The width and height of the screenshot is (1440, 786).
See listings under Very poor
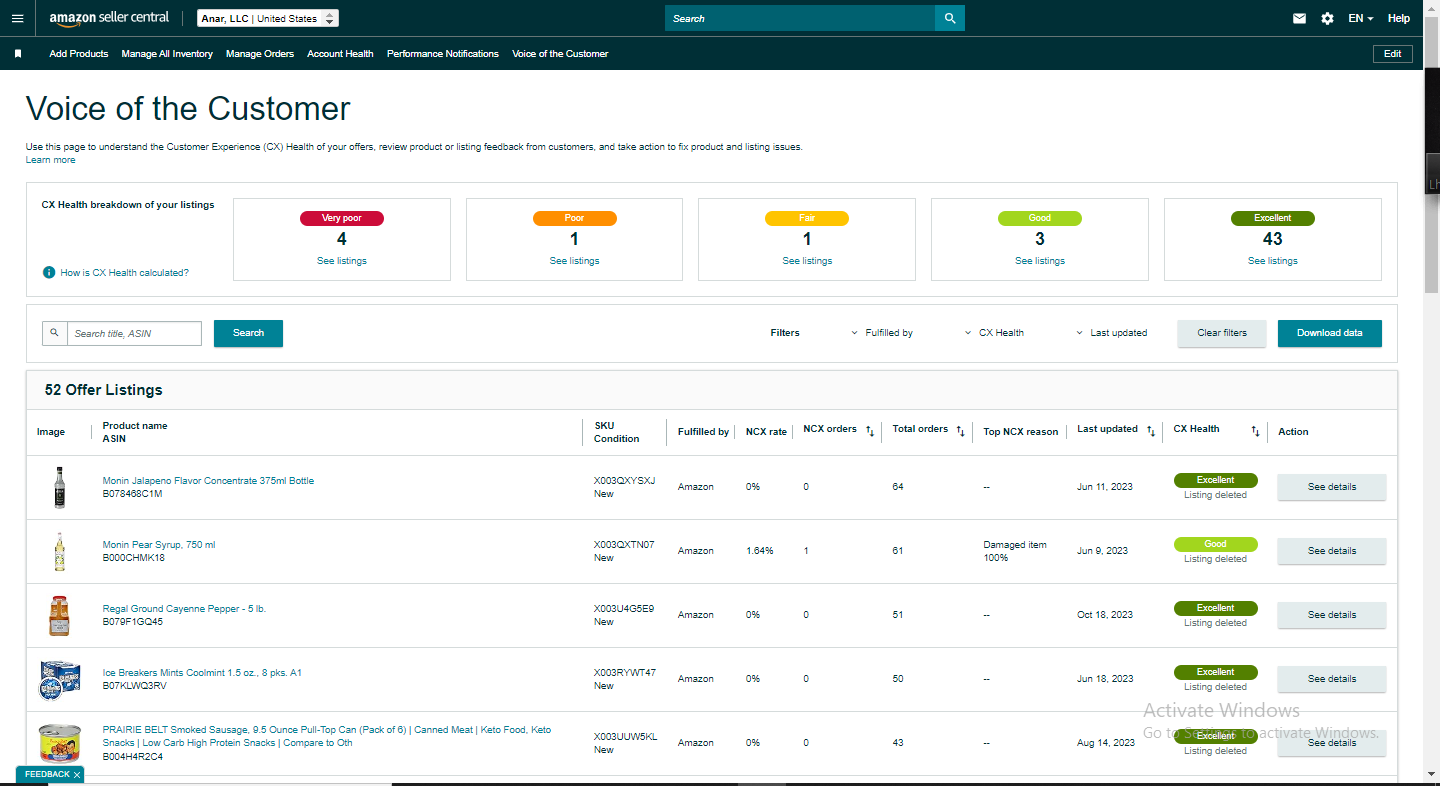342,261
